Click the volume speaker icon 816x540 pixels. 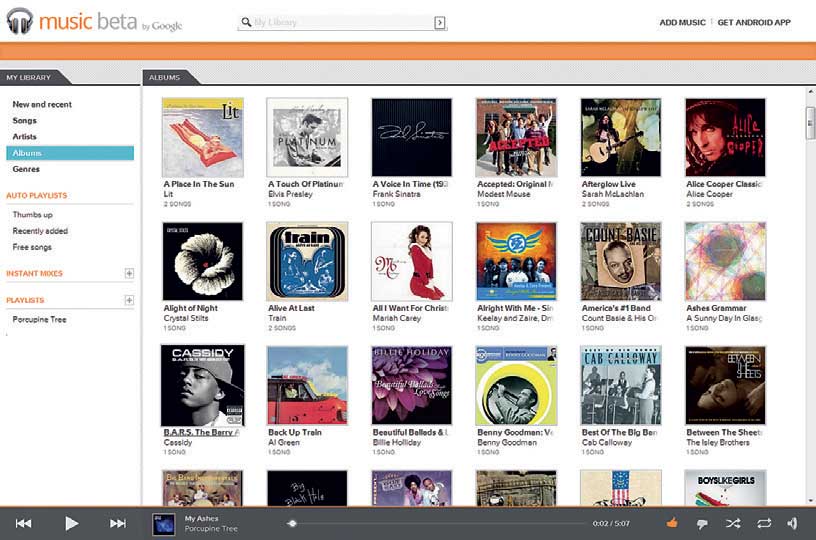tap(792, 523)
